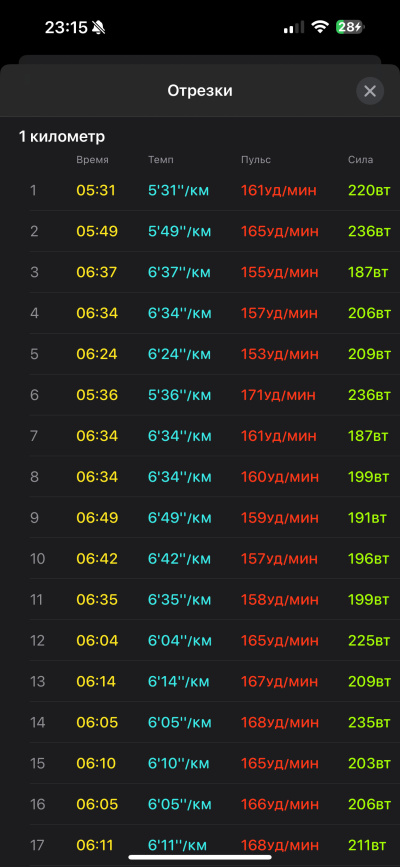This screenshot has height=867, width=400.
Task: Select split 12 time 06:04
Action: (97, 641)
